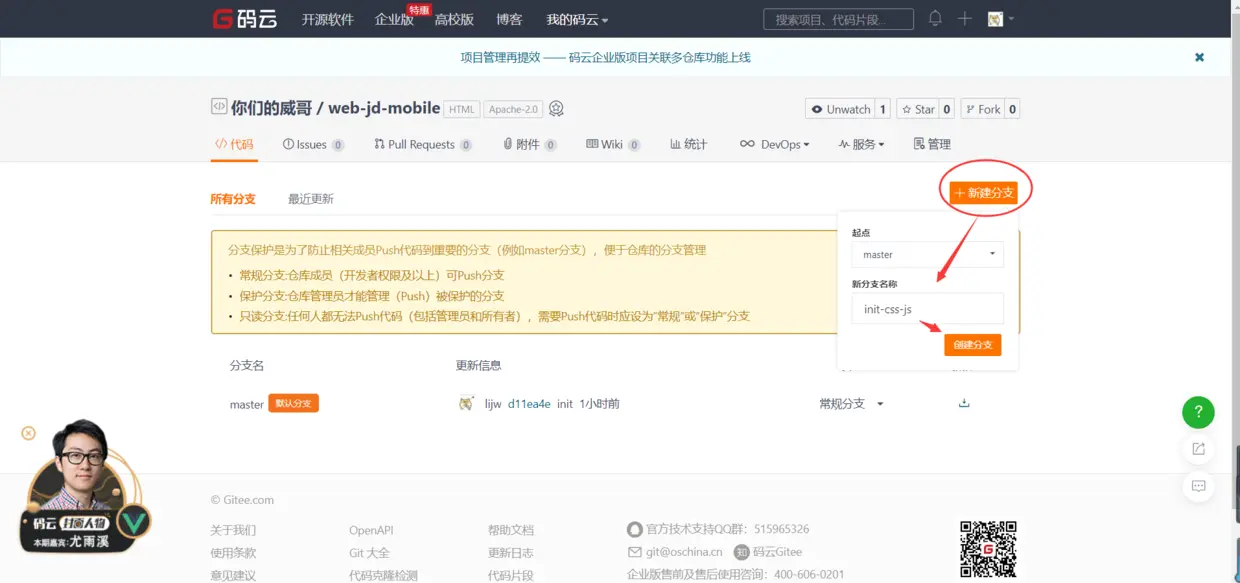The image size is (1240, 583).
Task: Open Git 大全 footer link
Action: 369,553
